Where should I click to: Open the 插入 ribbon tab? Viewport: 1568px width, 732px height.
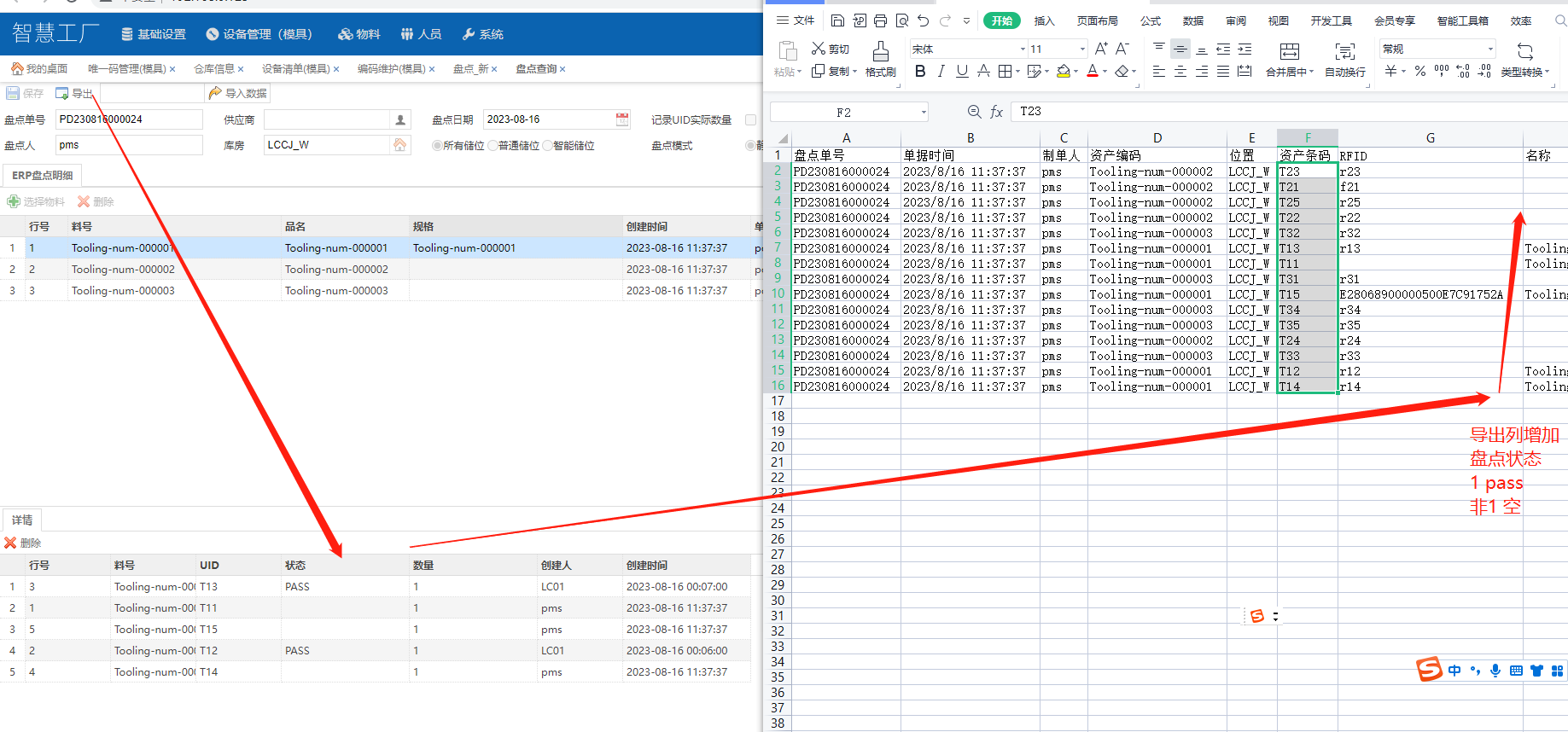coord(1044,20)
